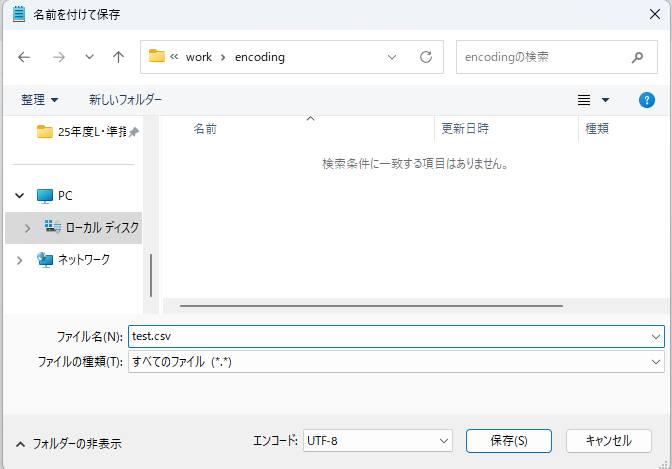Expand the address bar history dropdown

pos(392,57)
